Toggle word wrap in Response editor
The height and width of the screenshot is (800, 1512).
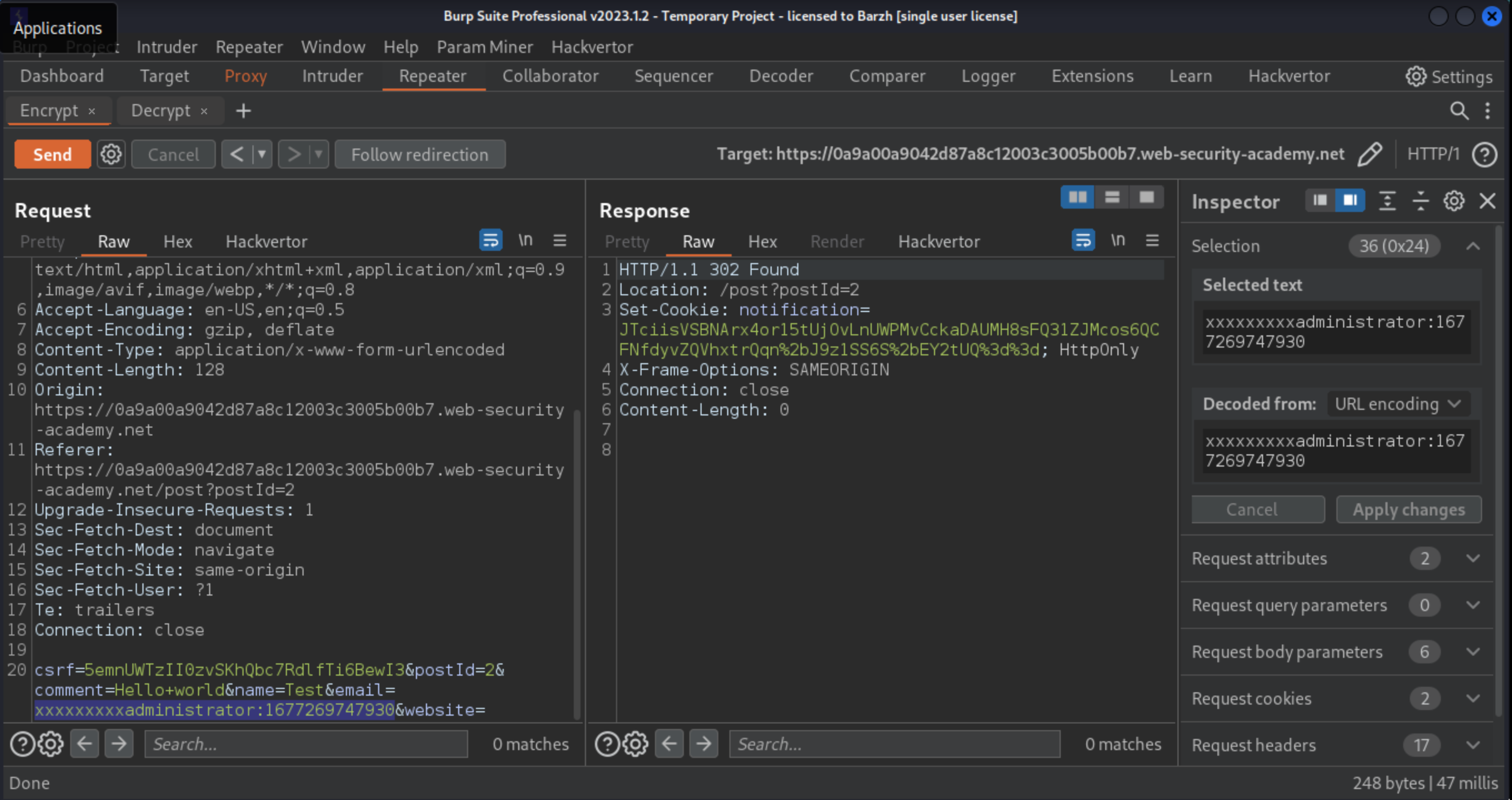(x=1083, y=240)
